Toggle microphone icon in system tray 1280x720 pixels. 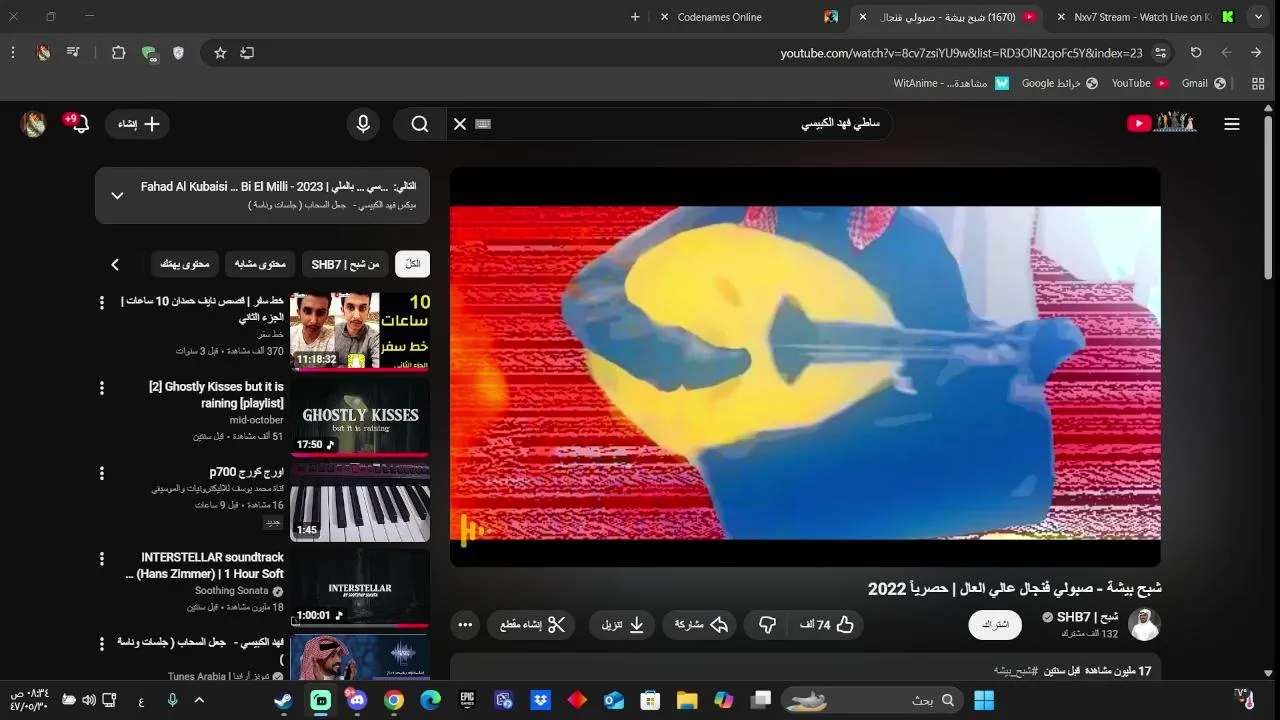pyautogui.click(x=172, y=700)
